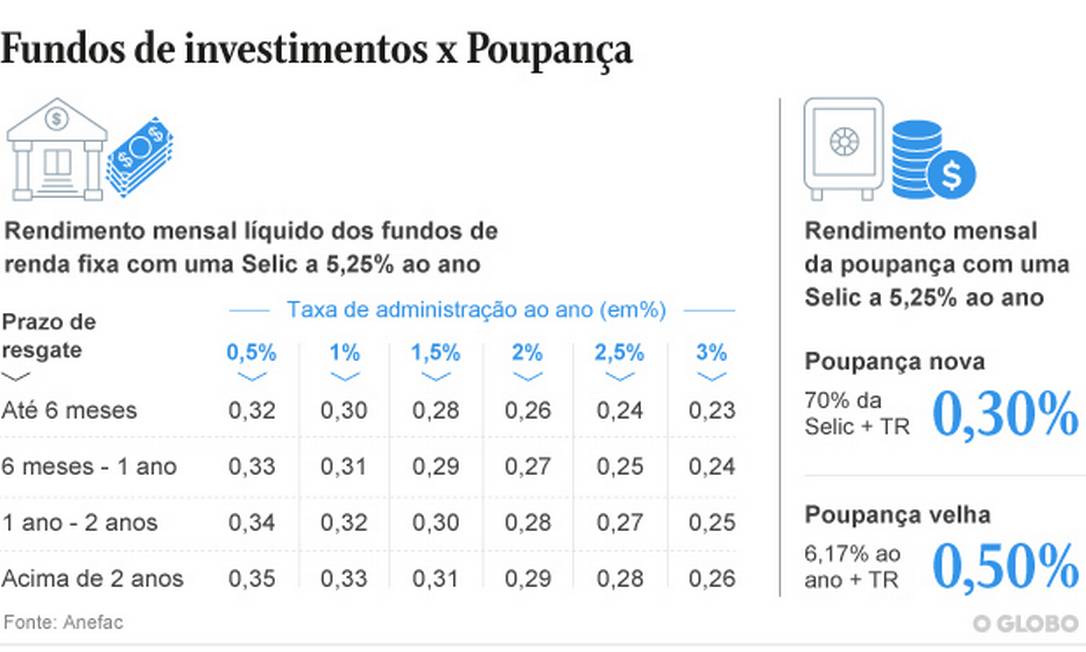Expand the chevron below the 0,5% column

point(252,377)
